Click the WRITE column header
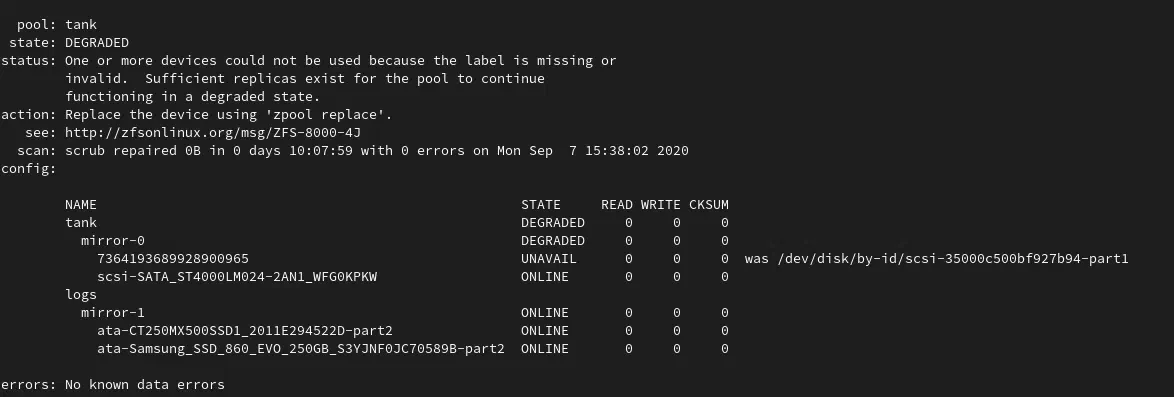Image resolution: width=1174 pixels, height=397 pixels. pos(660,204)
